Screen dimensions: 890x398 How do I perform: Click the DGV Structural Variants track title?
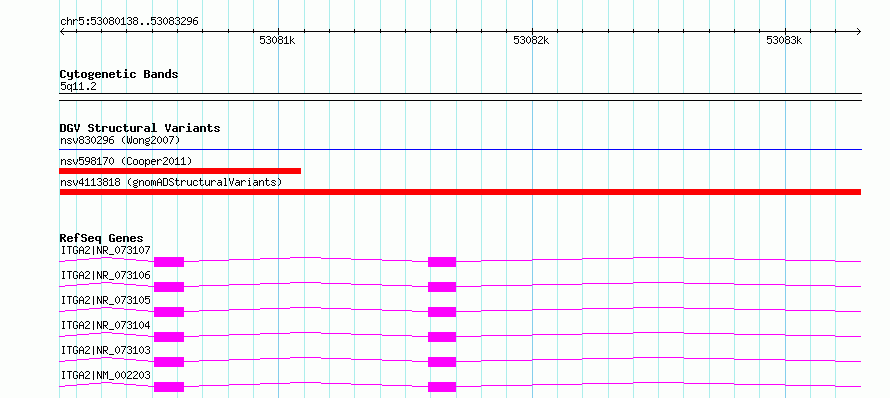click(140, 128)
